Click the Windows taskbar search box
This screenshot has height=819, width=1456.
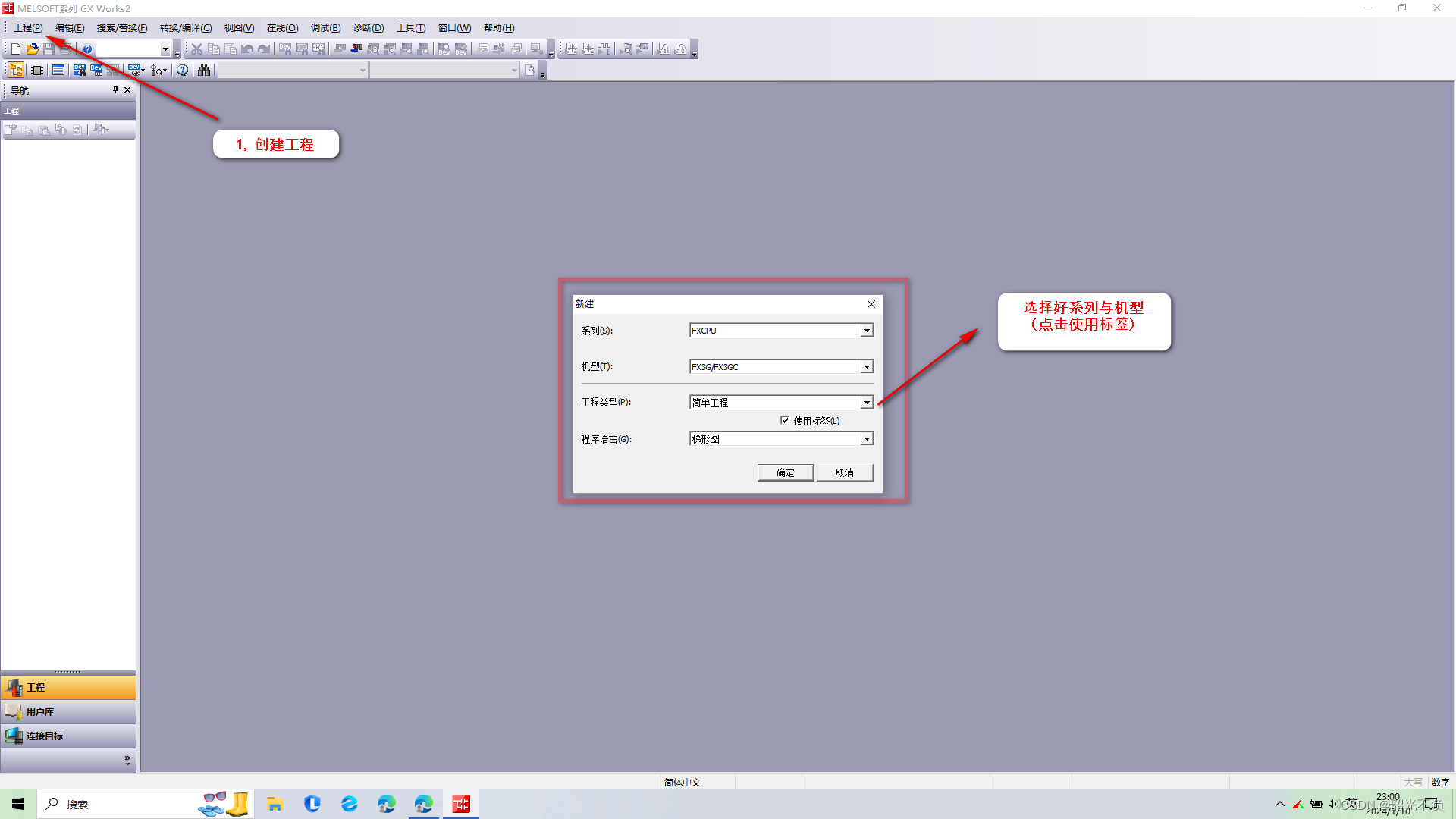114,804
